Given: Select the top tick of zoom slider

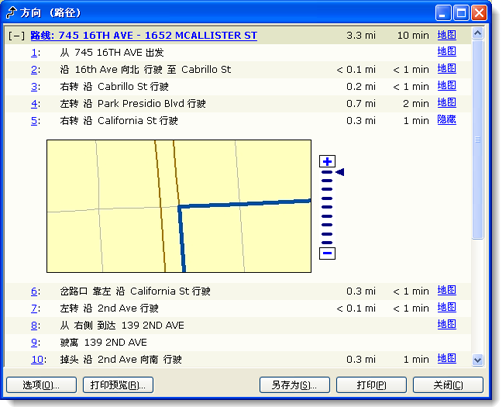Looking at the screenshot, I should [x=327, y=172].
